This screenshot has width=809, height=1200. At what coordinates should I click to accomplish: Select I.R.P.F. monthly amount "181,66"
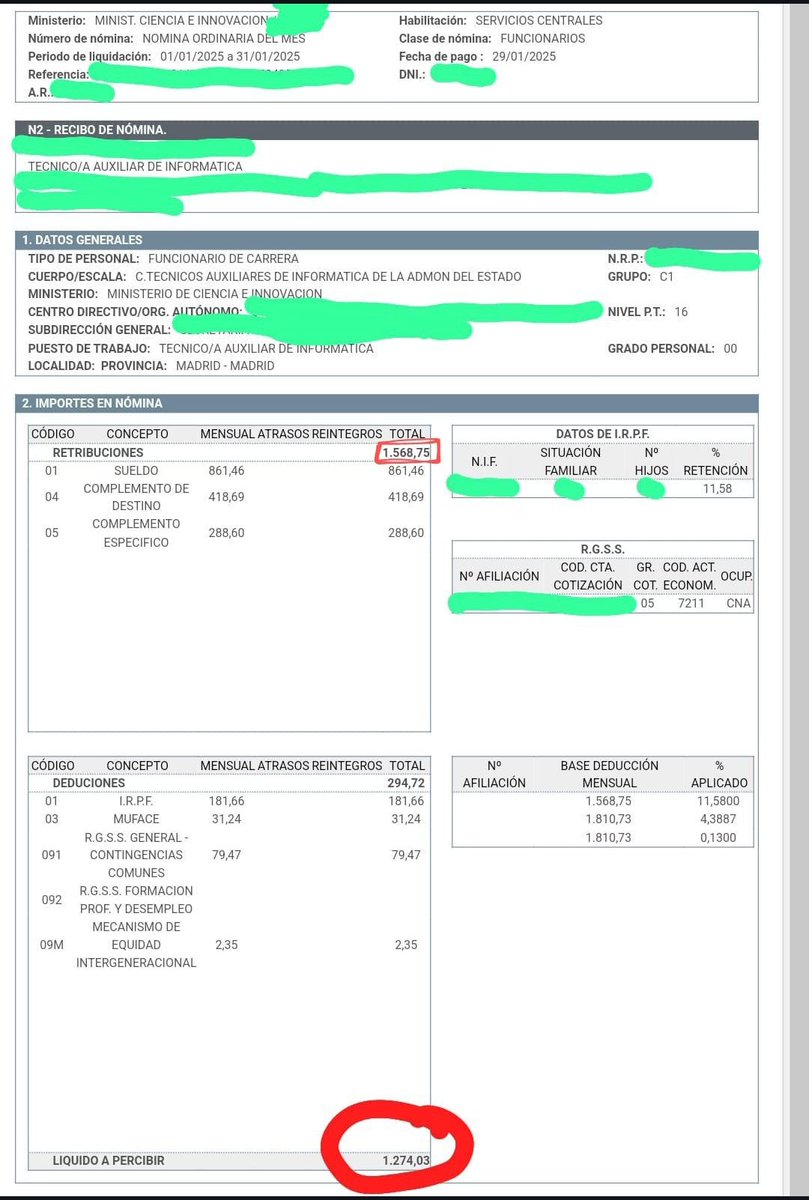tap(226, 801)
